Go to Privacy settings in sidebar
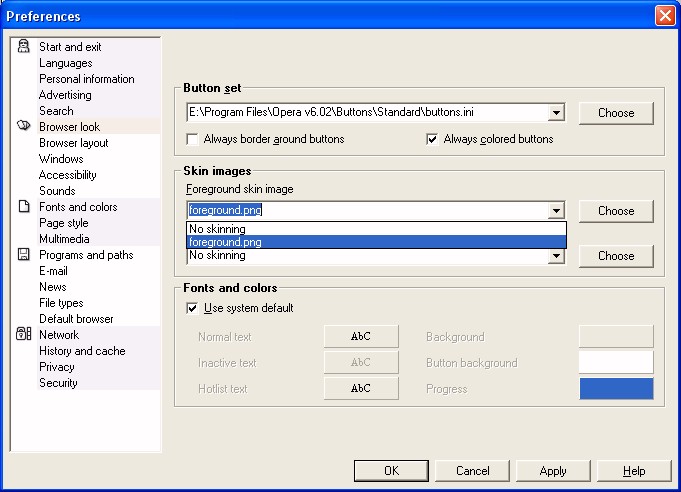 [x=56, y=367]
